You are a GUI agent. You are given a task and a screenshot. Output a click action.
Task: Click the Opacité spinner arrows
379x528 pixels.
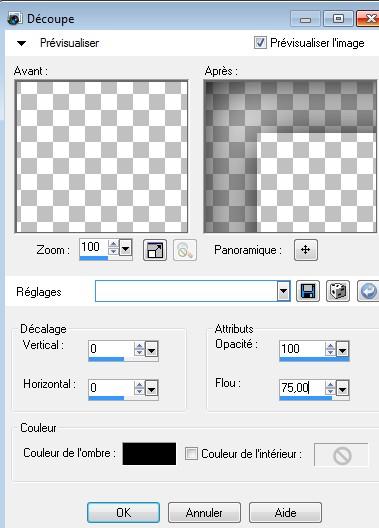[x=331, y=349]
